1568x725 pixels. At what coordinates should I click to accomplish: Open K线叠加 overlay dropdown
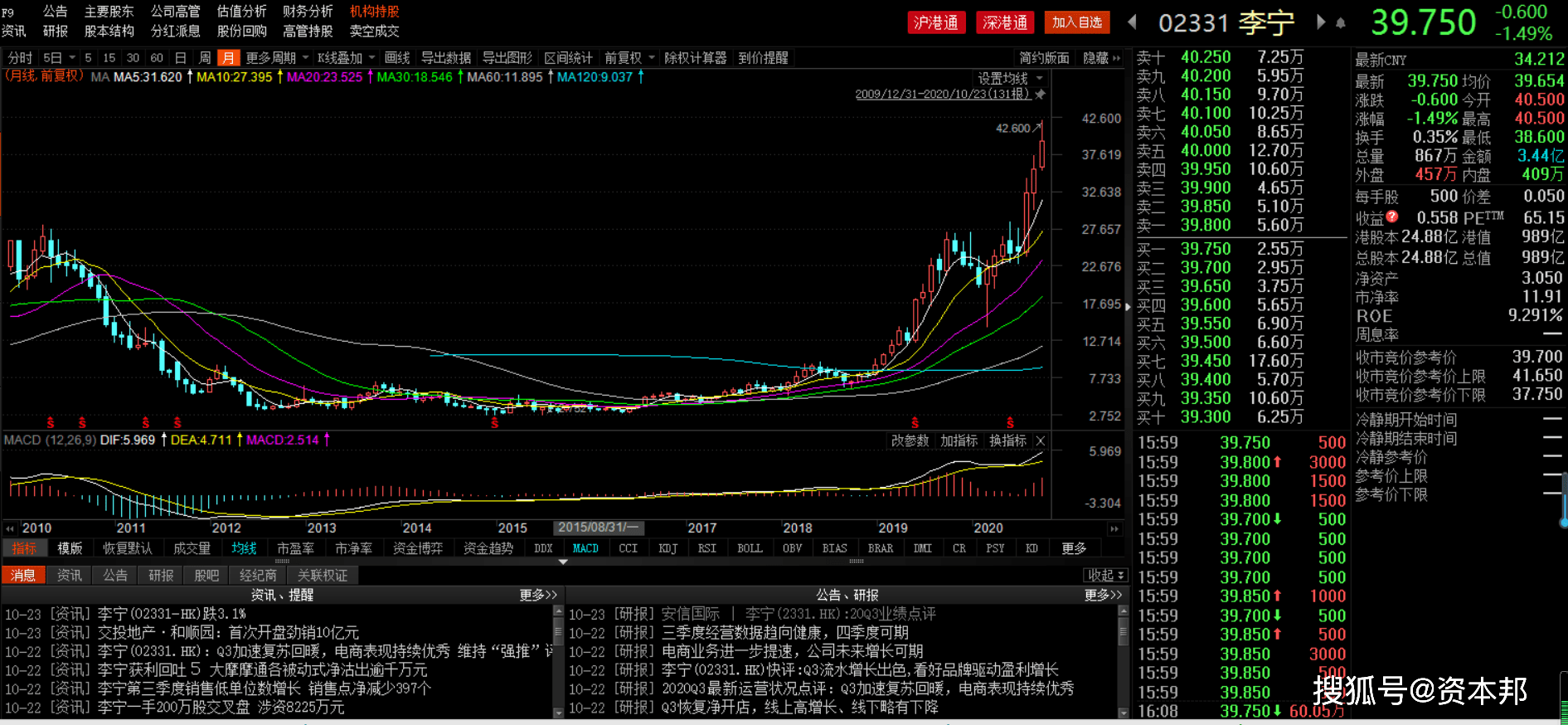(x=346, y=58)
